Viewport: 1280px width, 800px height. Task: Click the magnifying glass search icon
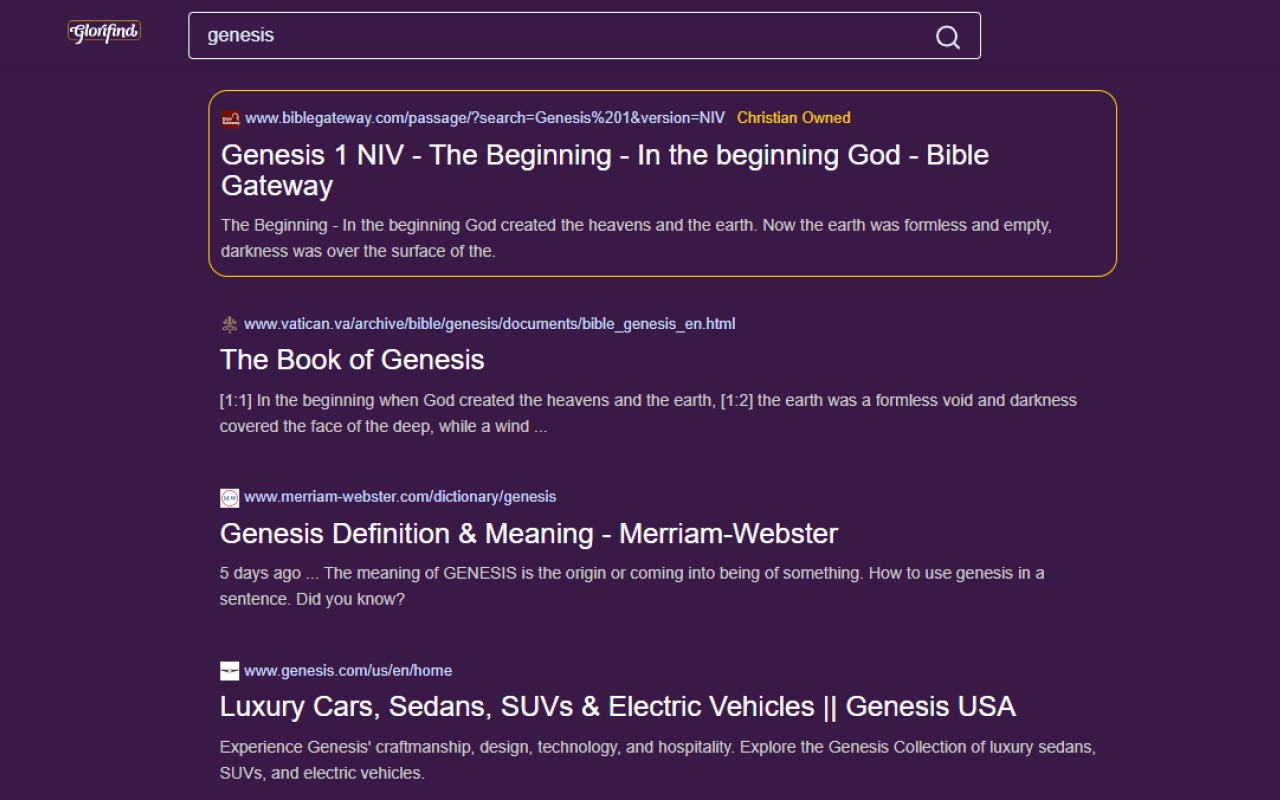947,37
